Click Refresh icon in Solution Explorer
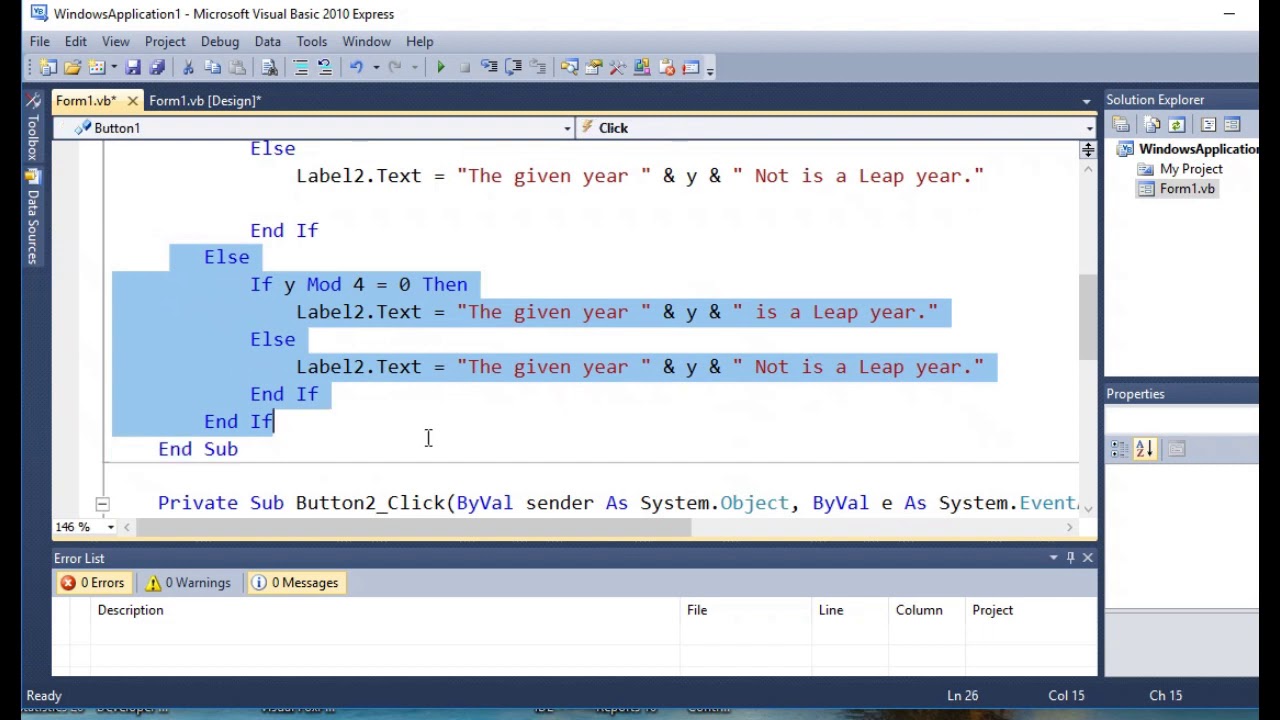The width and height of the screenshot is (1280, 720). 1176,125
